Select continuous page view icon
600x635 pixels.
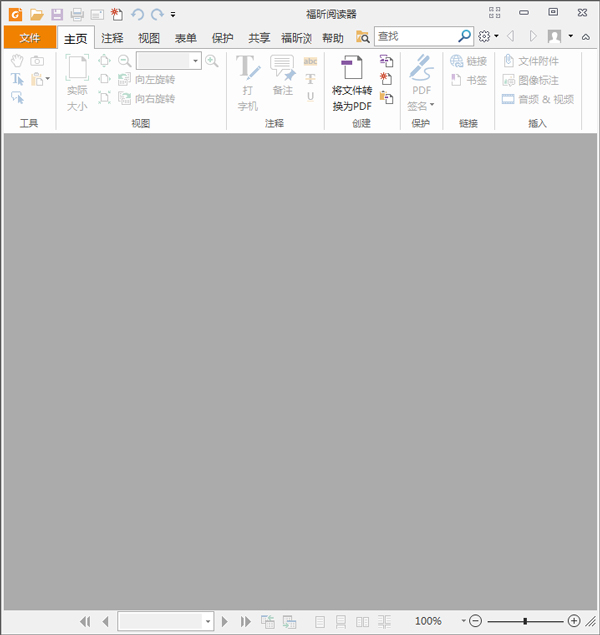341,622
